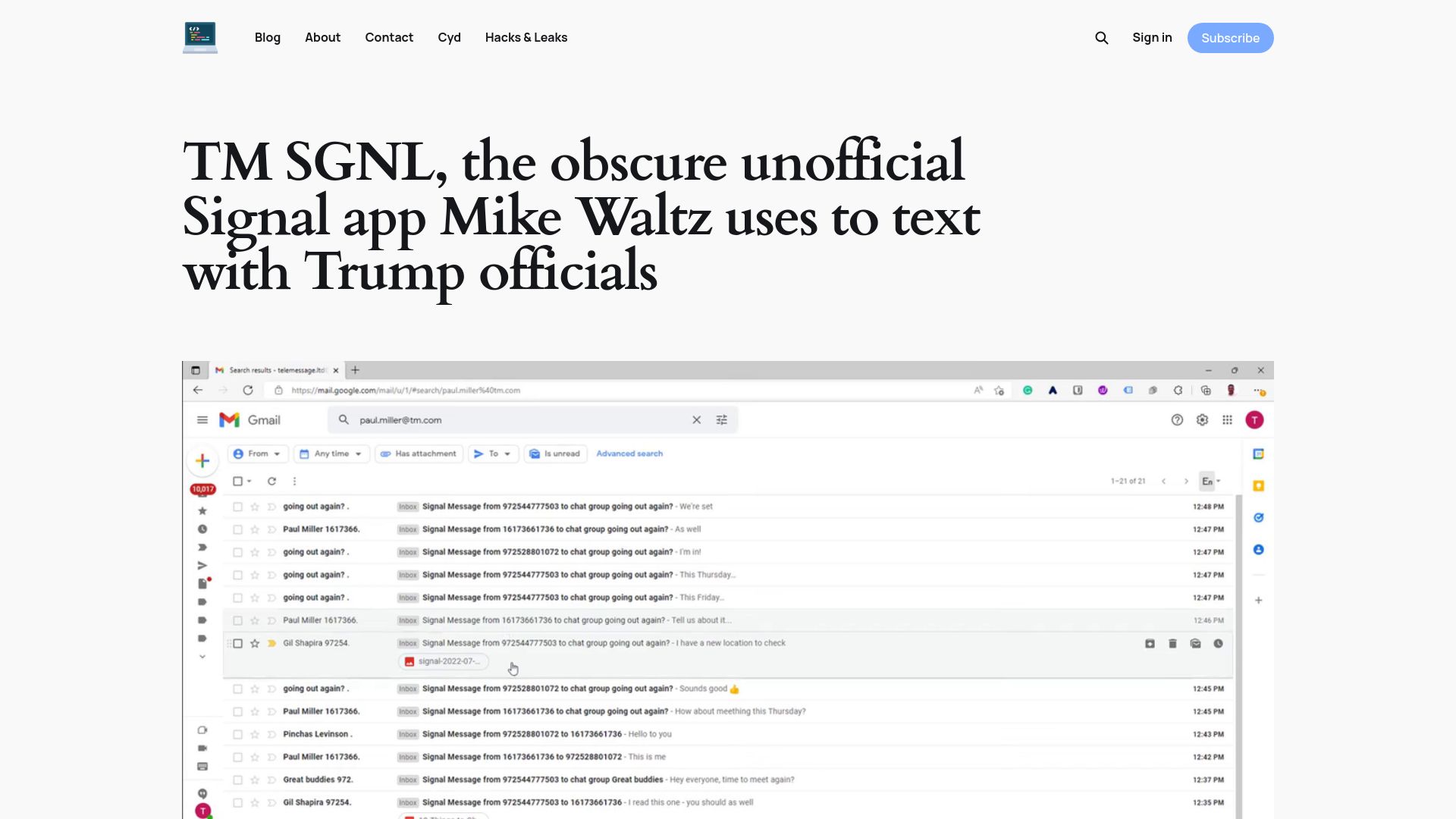Click the snooze clock icon on hovered email row

pyautogui.click(x=1218, y=644)
